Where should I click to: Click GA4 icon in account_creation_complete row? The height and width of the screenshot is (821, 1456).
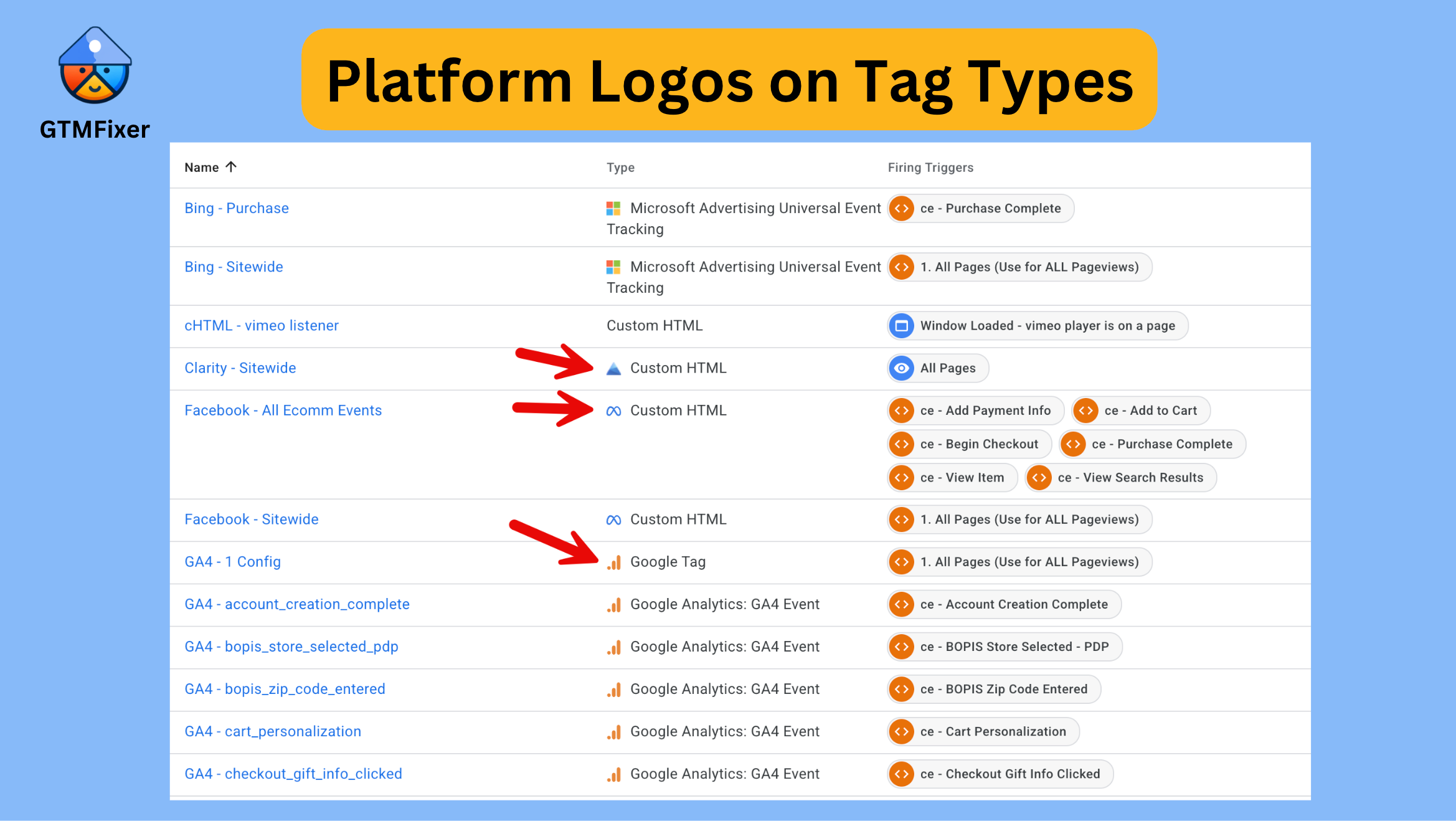[x=614, y=605]
